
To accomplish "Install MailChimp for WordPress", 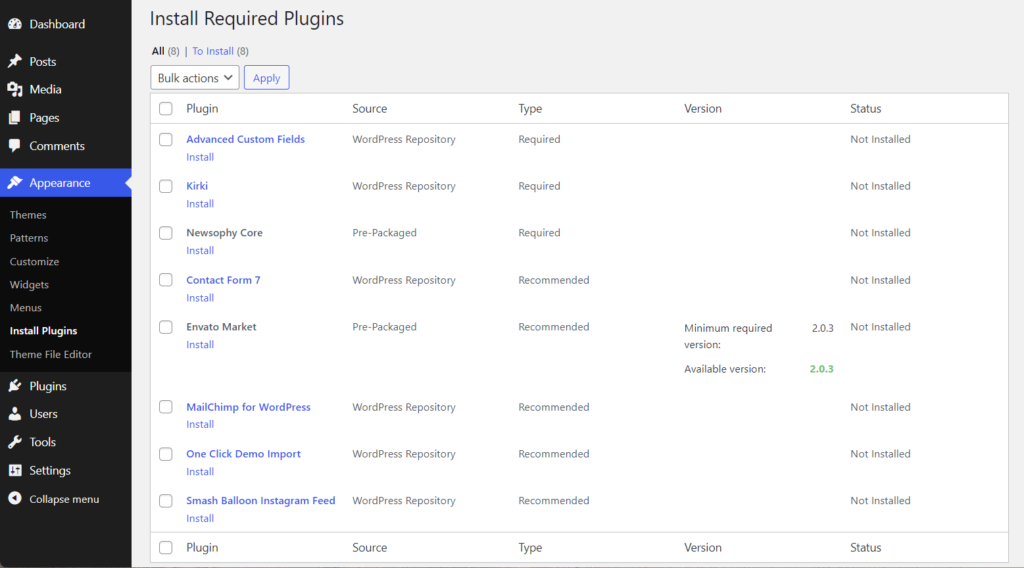I will 200,424.
